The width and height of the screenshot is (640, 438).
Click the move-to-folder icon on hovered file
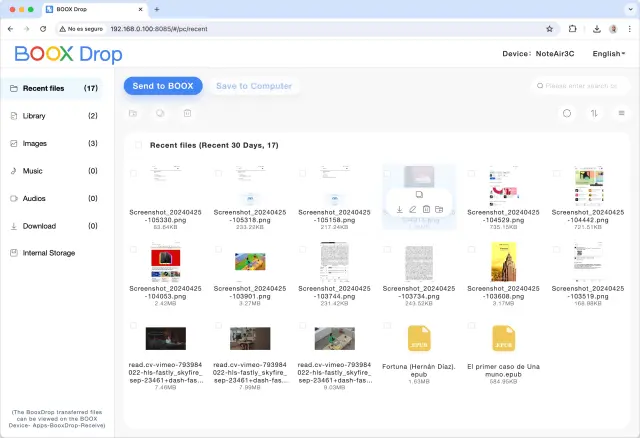[x=439, y=209]
